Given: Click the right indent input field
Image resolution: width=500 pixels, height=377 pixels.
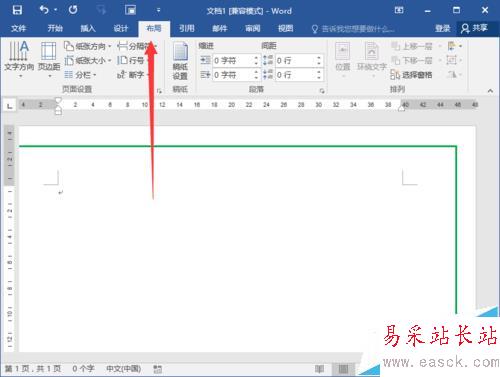Looking at the screenshot, I should 233,75.
